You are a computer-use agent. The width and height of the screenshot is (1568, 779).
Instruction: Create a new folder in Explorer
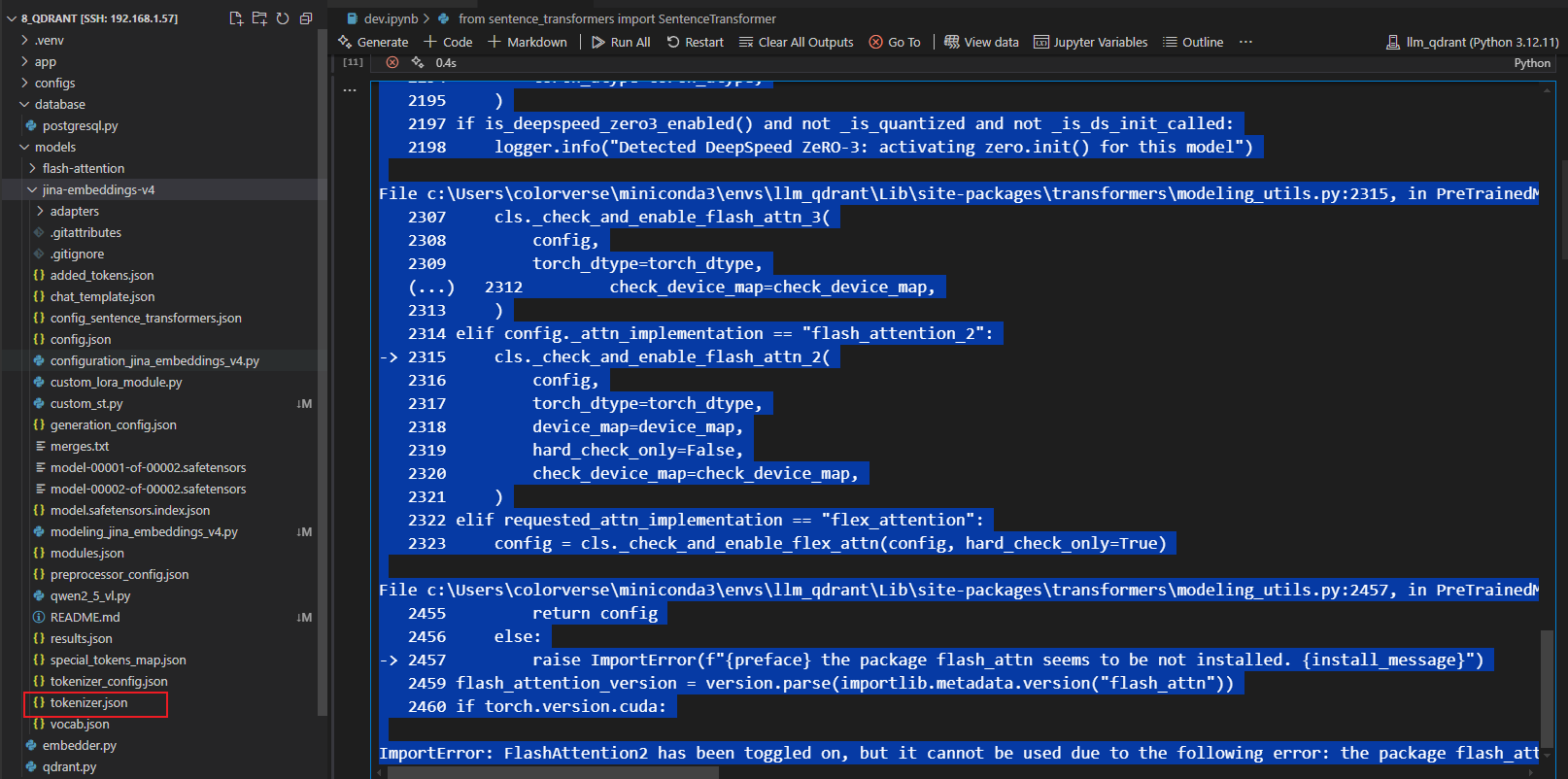click(259, 18)
